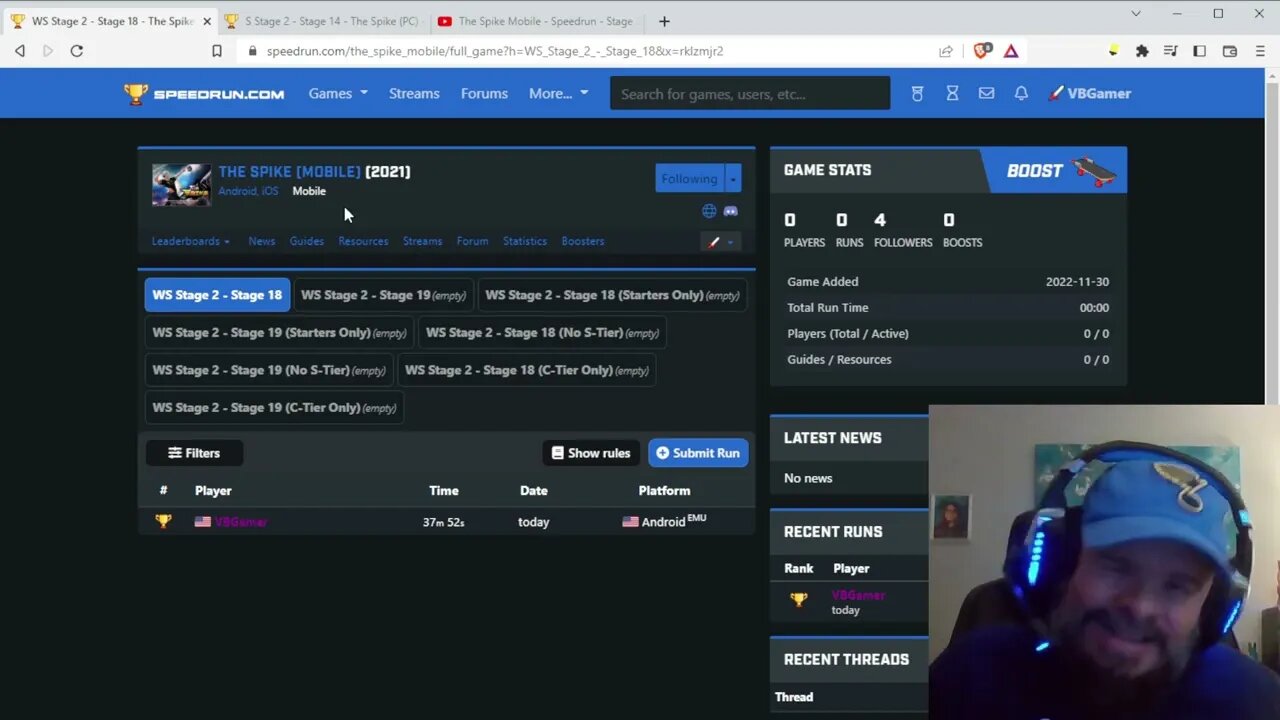
Task: Click the globe website icon on game page
Action: point(709,211)
